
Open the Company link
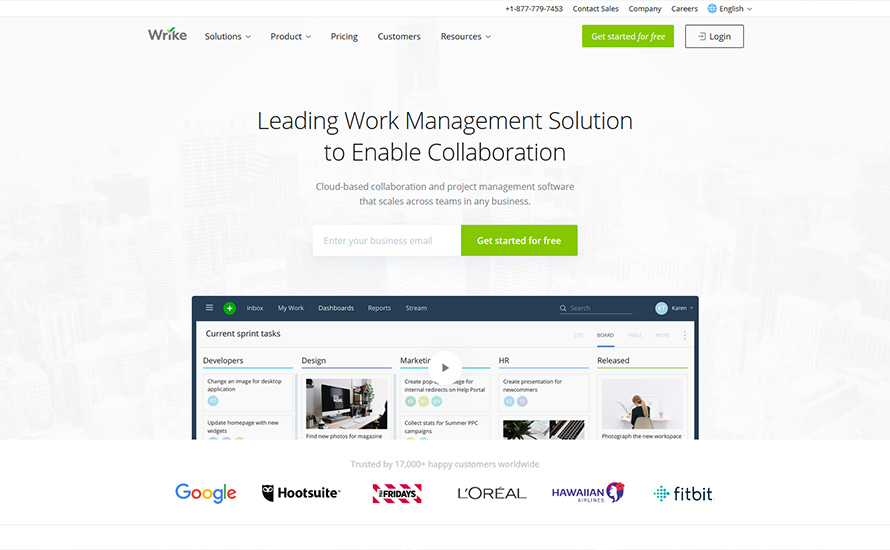(645, 9)
